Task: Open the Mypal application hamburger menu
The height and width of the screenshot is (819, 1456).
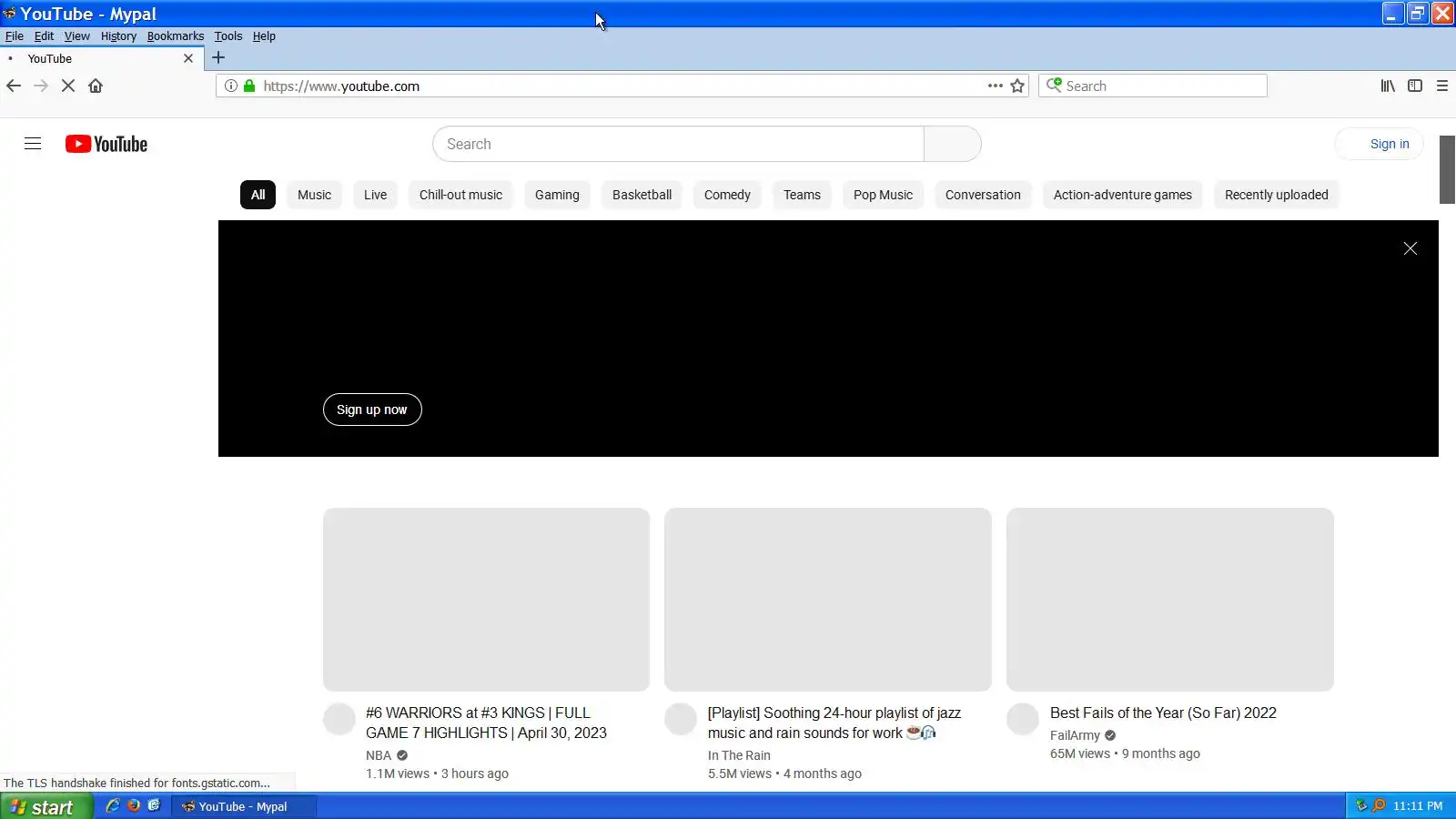Action: 1442,86
